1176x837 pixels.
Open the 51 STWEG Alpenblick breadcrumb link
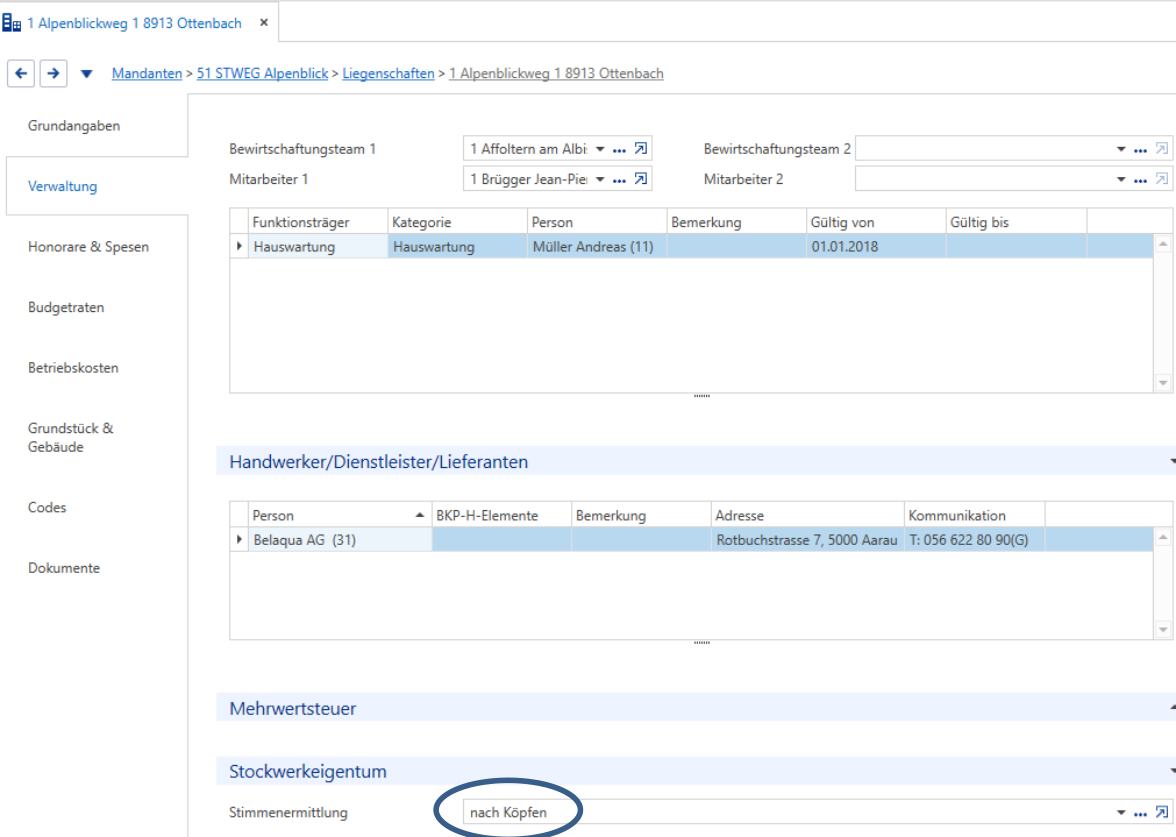tap(262, 74)
